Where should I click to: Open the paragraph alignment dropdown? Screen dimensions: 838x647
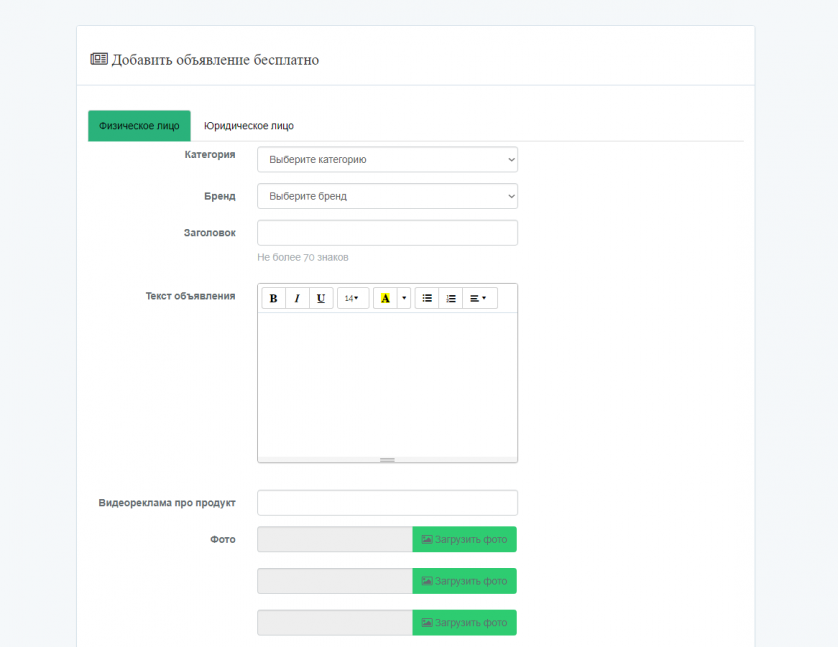tap(480, 298)
